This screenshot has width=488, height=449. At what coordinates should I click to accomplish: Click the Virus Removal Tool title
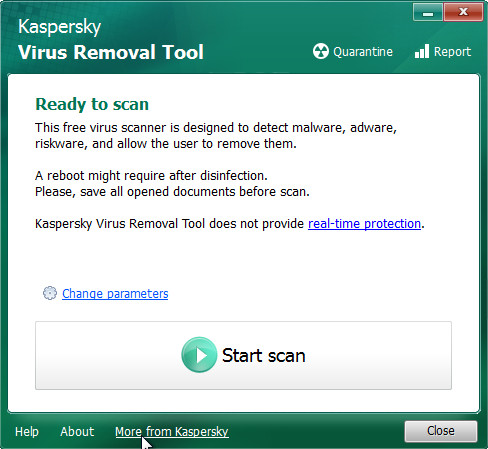coord(111,52)
